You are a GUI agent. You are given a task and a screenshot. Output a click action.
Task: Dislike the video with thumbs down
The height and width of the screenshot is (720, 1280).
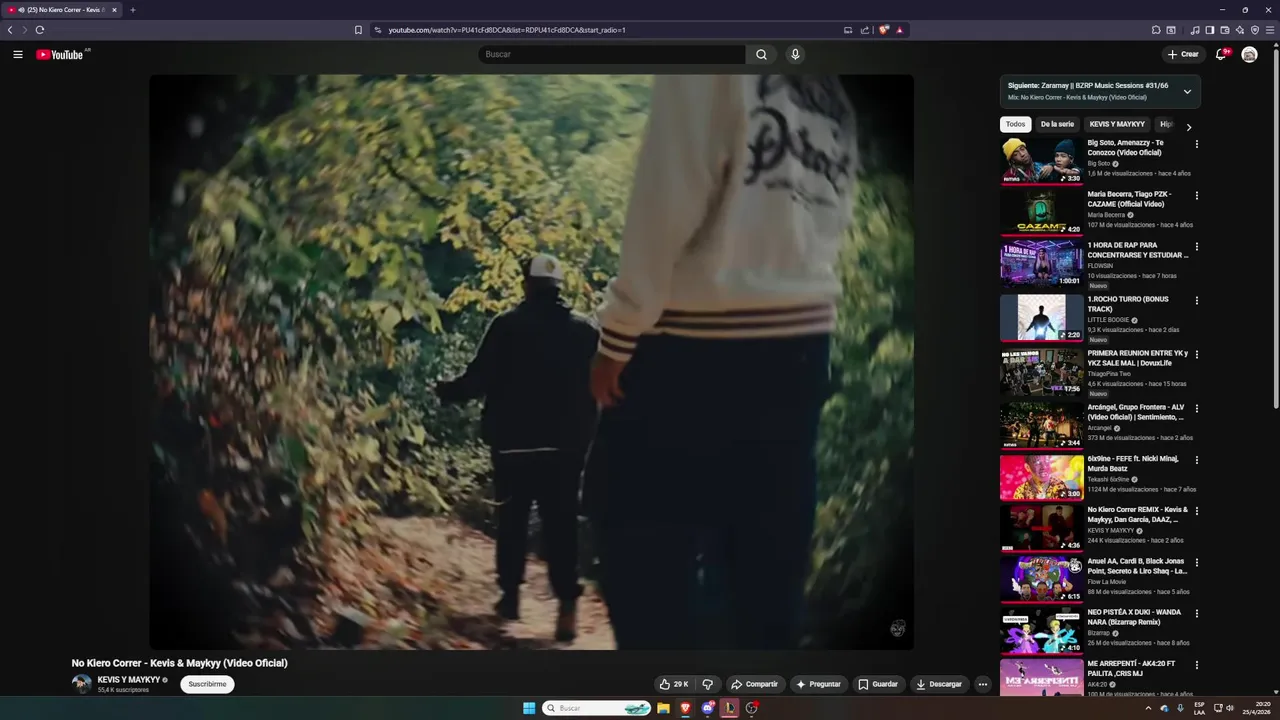(x=707, y=684)
